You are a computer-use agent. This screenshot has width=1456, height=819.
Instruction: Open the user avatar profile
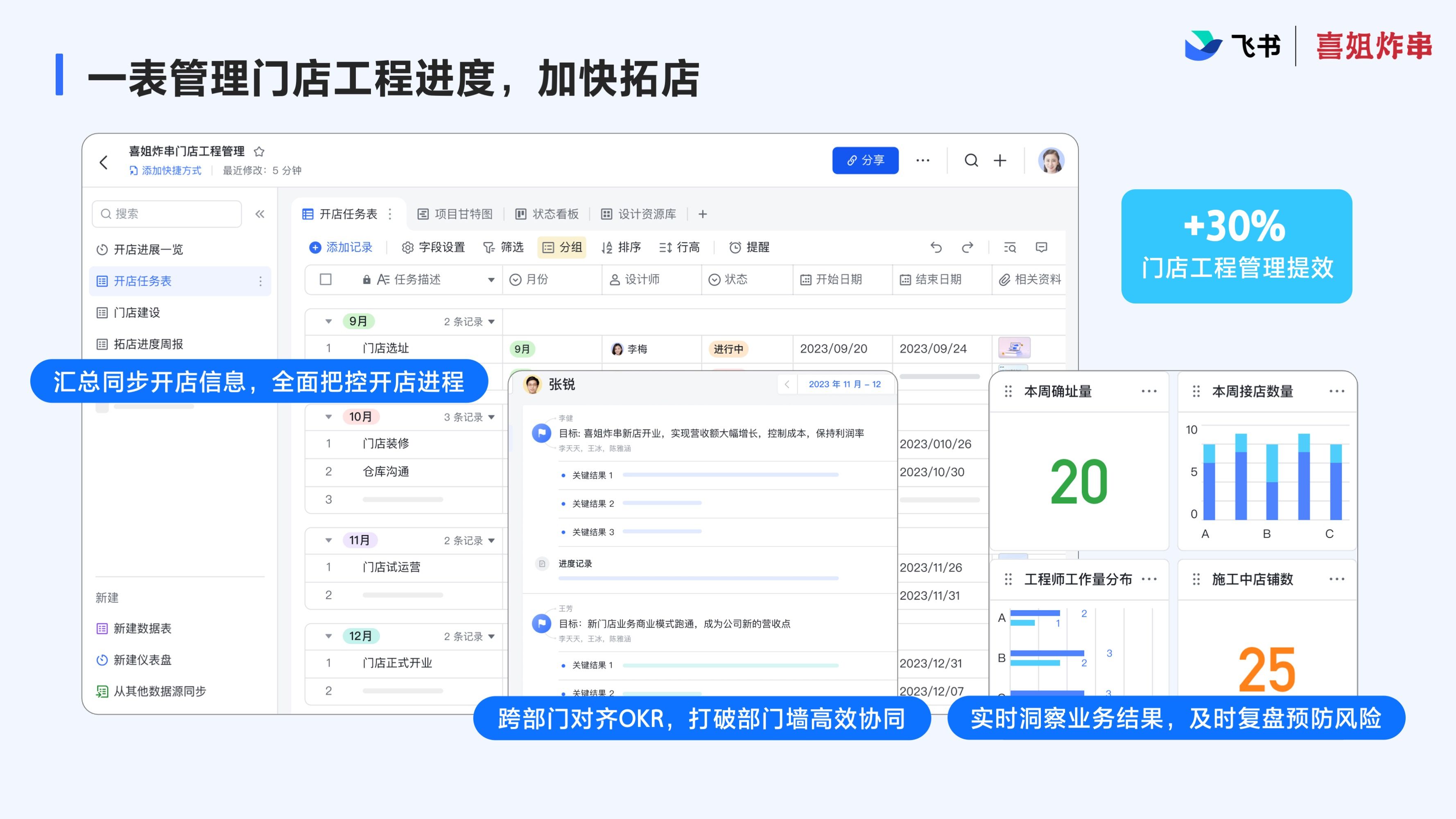(x=1051, y=161)
